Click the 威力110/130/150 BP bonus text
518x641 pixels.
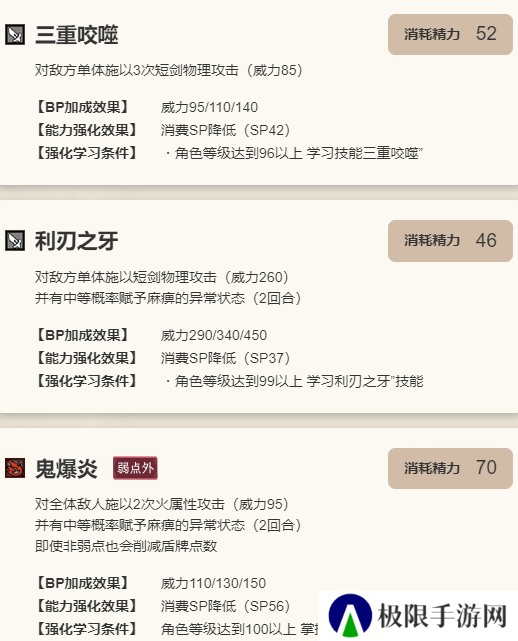coord(213,583)
